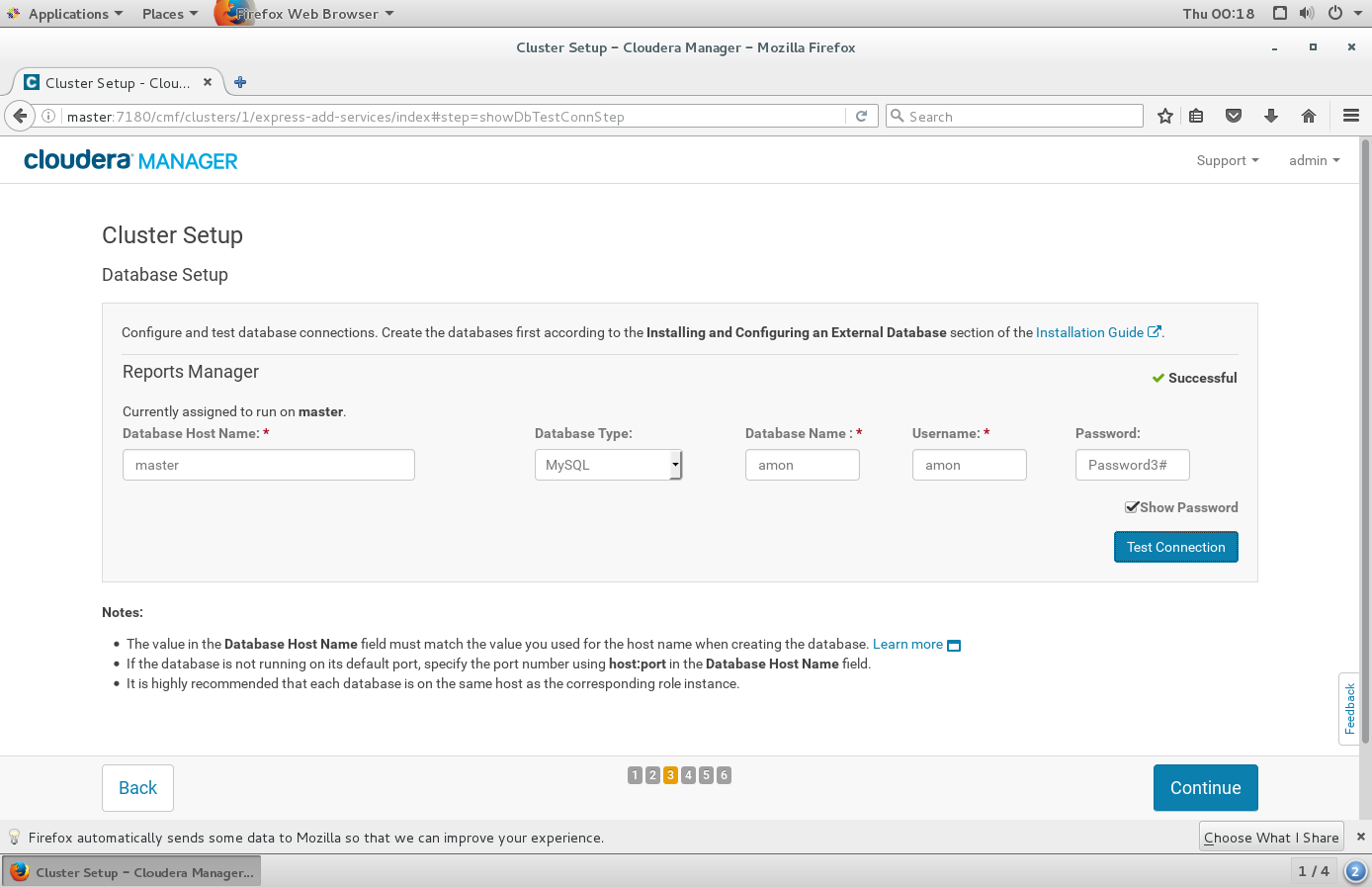The height and width of the screenshot is (887, 1372).
Task: Click the Continue button
Action: (x=1205, y=788)
